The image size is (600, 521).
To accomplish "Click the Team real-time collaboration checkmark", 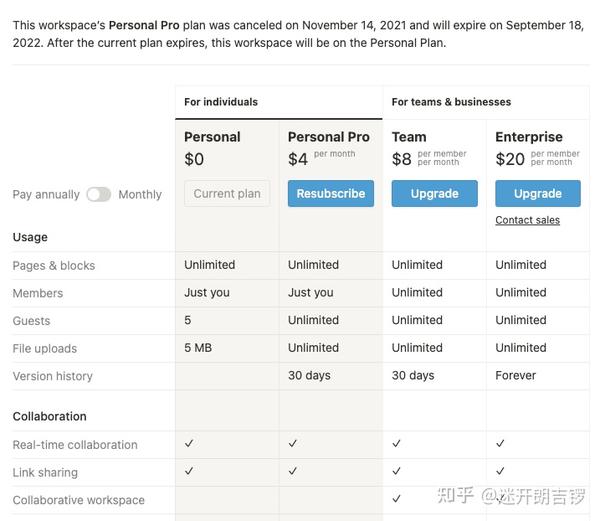I will [397, 443].
